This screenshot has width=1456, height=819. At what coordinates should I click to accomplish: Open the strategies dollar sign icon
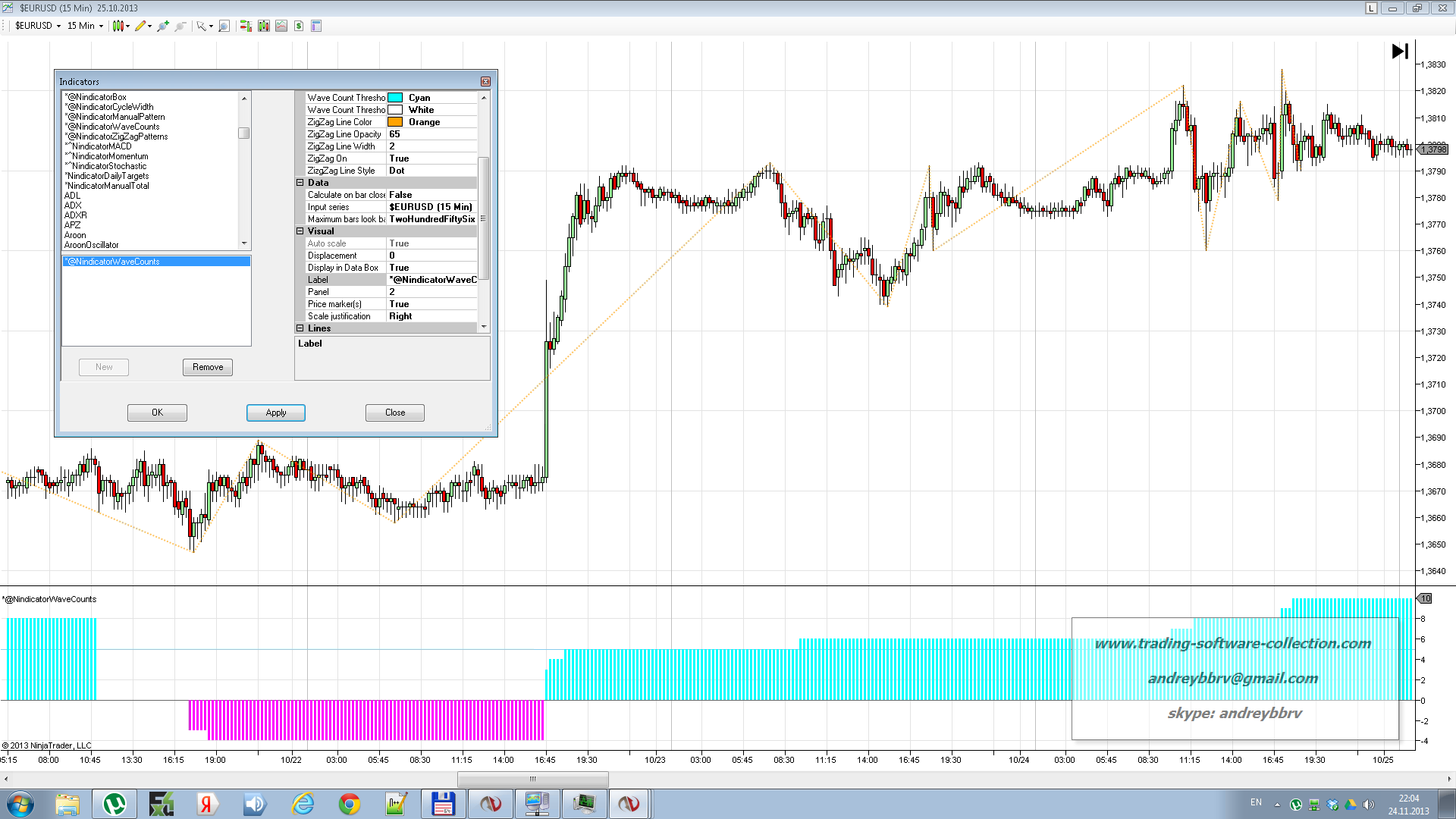(299, 26)
